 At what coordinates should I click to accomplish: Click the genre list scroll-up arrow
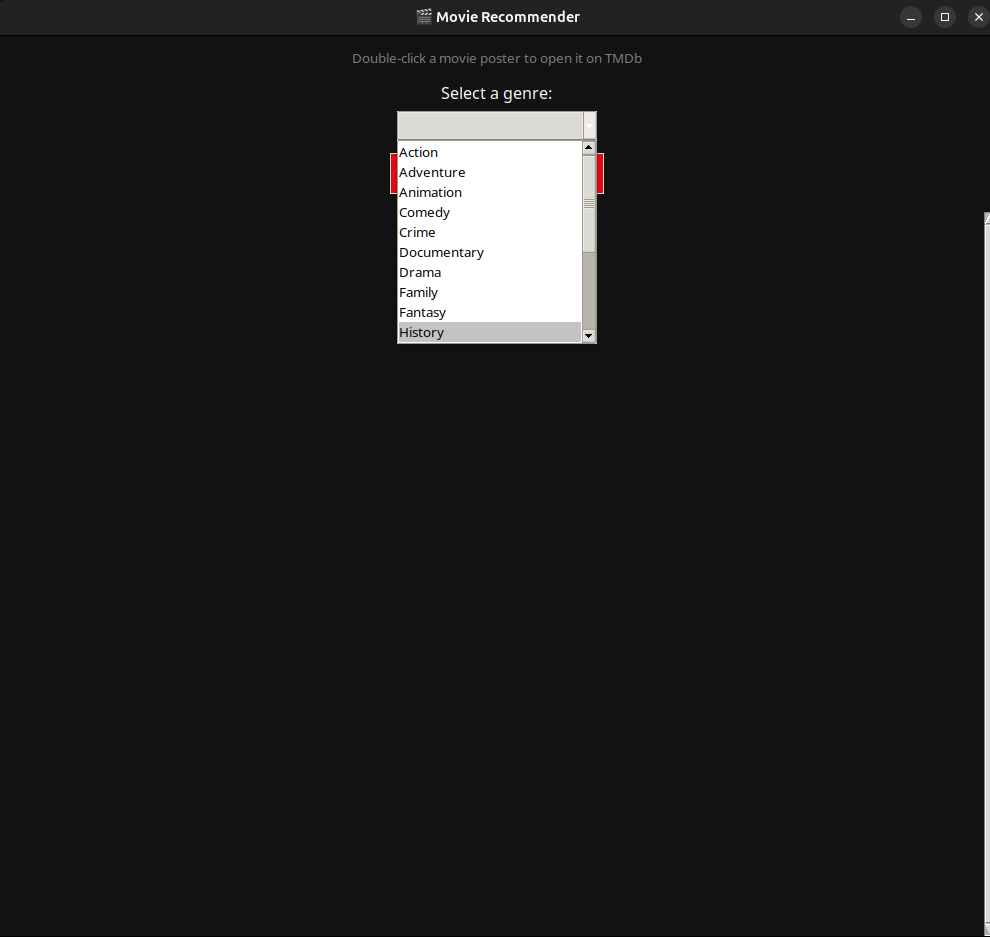tap(588, 148)
